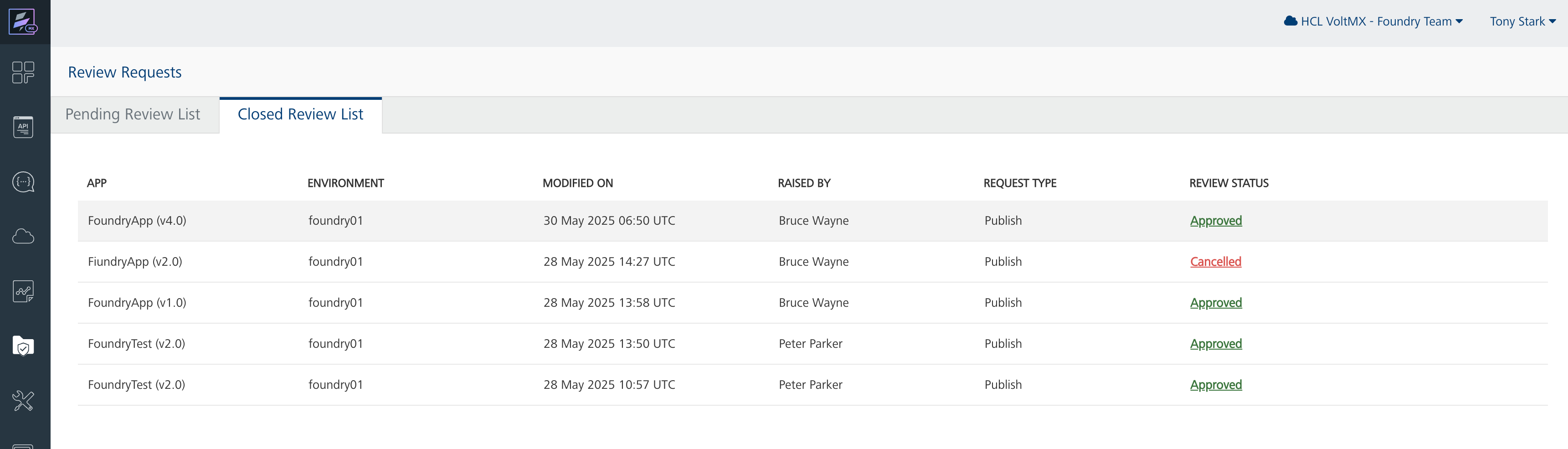Open Approved link for 13:50 UTC FoundryTest
Viewport: 1568px width, 449px height.
tap(1216, 344)
